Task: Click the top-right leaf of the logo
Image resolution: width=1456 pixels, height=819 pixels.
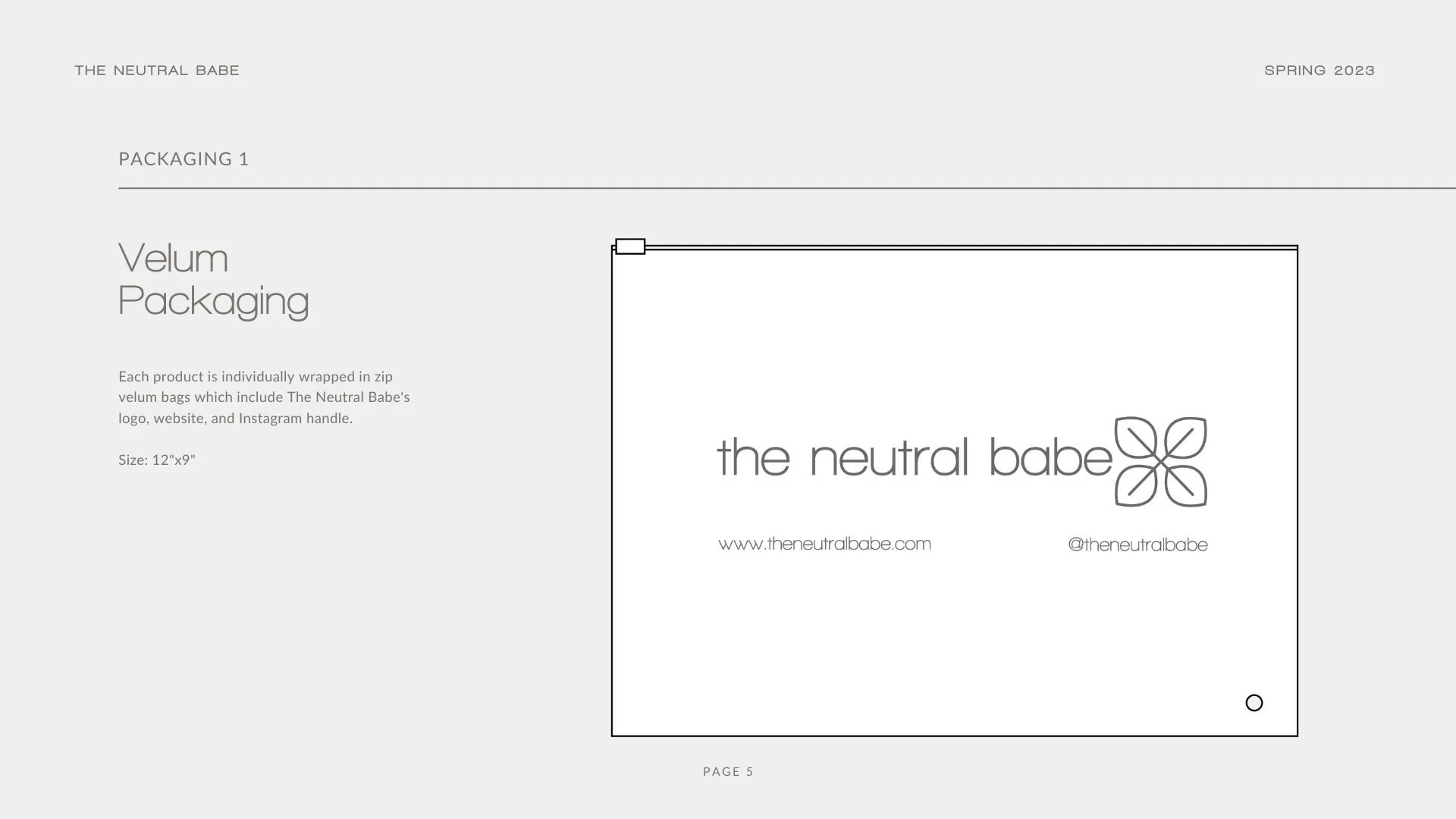Action: (1185, 437)
